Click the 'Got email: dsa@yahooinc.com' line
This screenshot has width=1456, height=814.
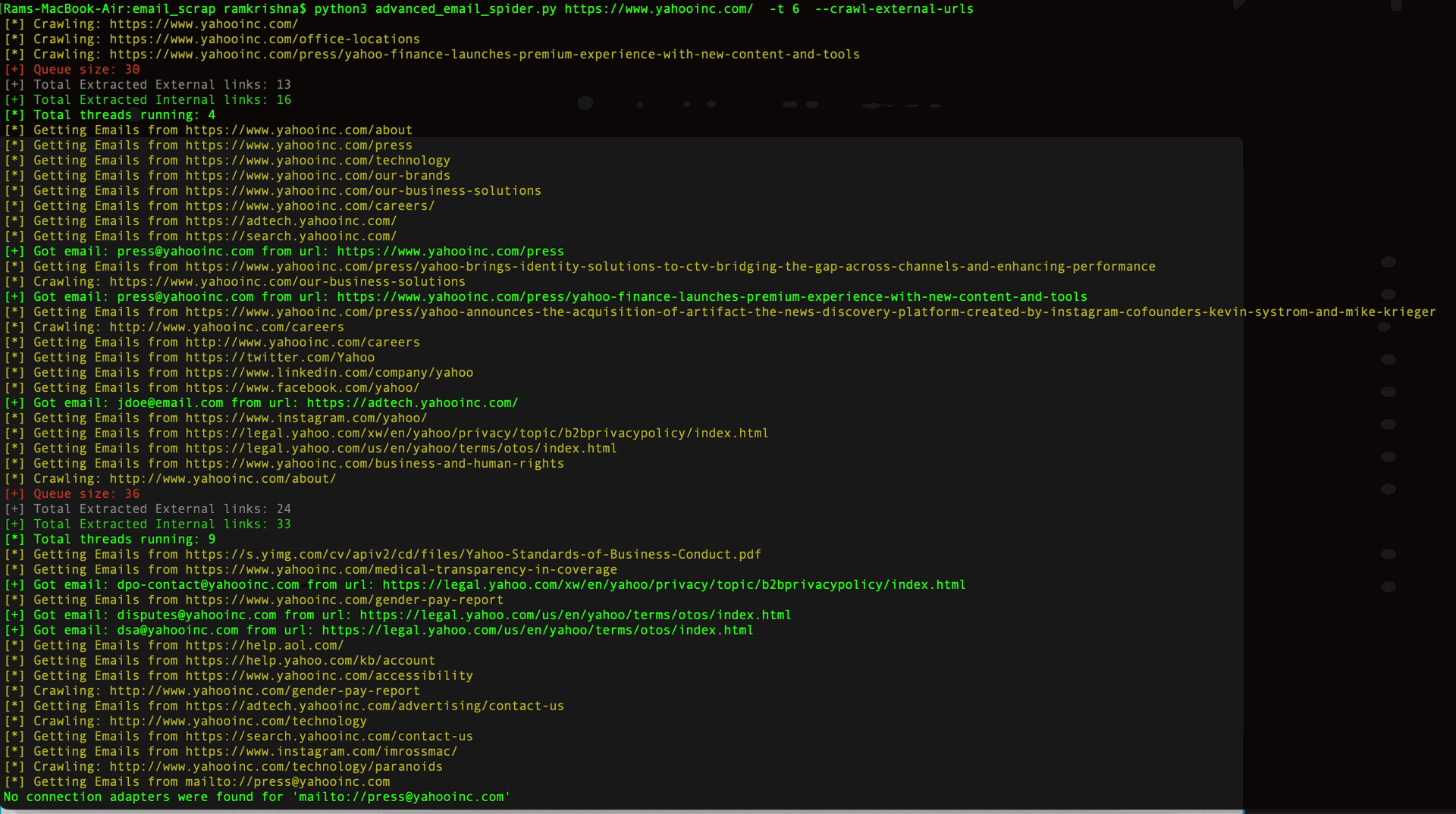click(x=379, y=631)
